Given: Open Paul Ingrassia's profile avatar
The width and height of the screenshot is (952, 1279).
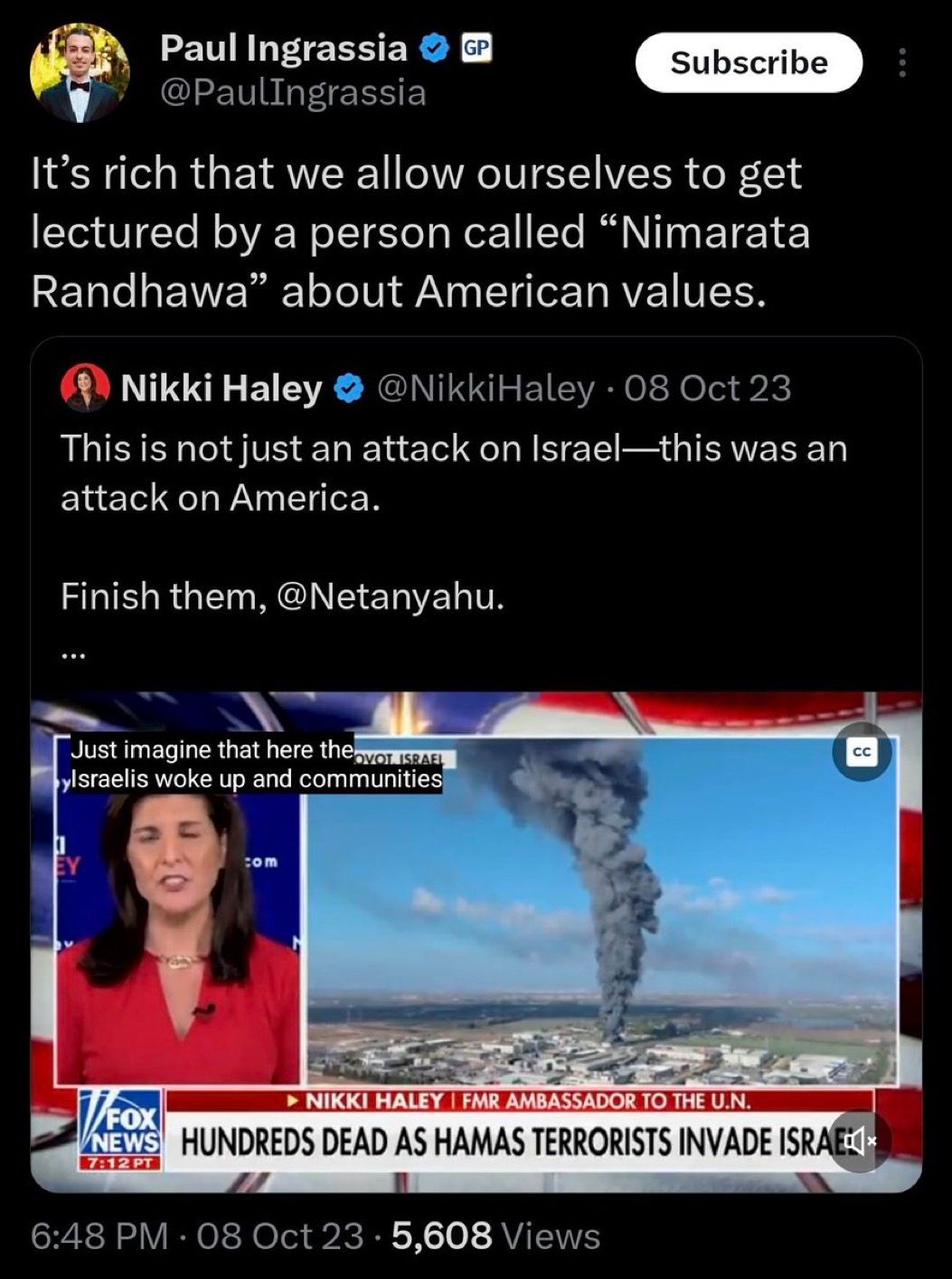Looking at the screenshot, I should (x=79, y=73).
